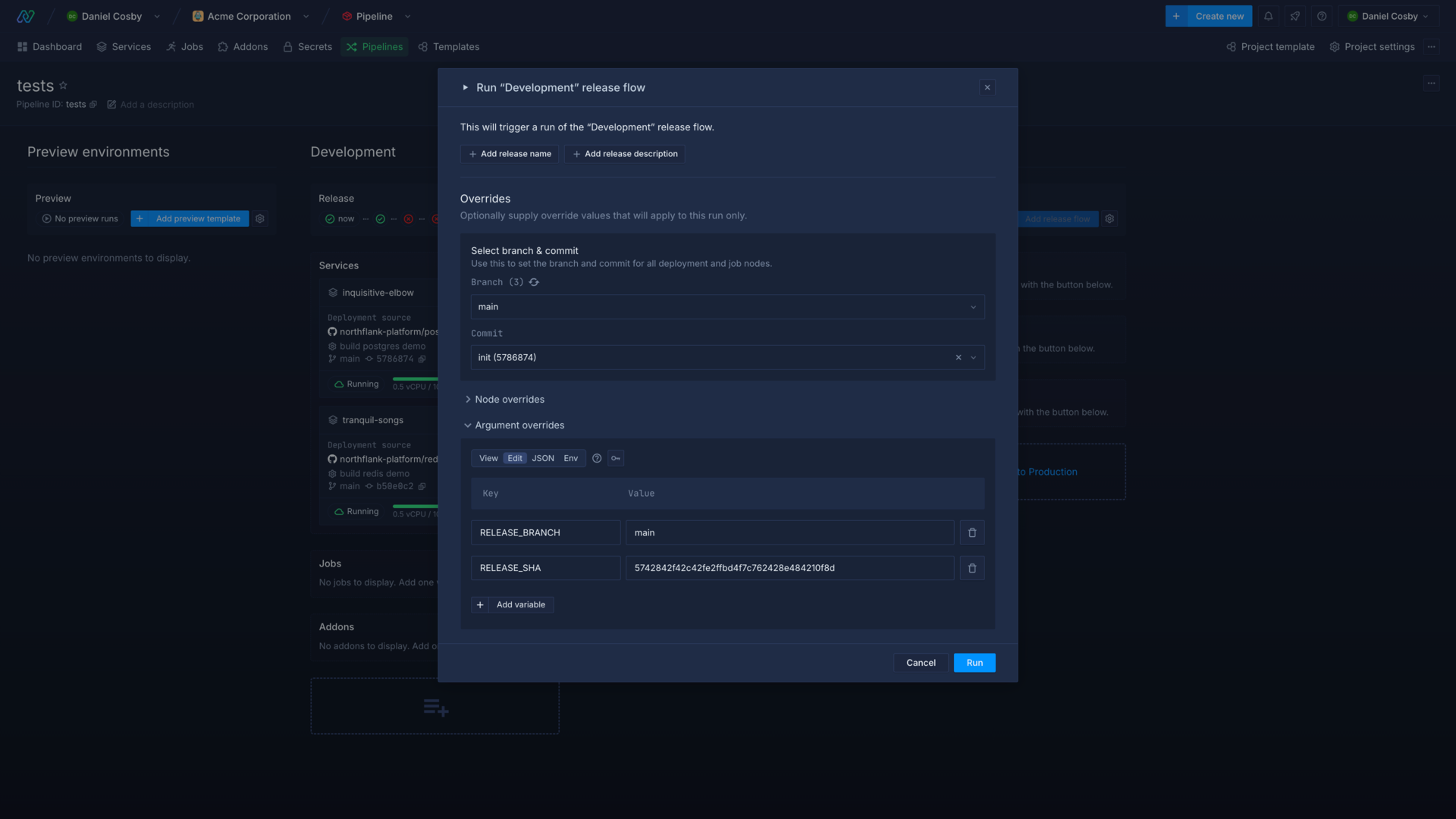Viewport: 1456px width, 819px height.
Task: Close the Run release flow dialog
Action: 987,87
